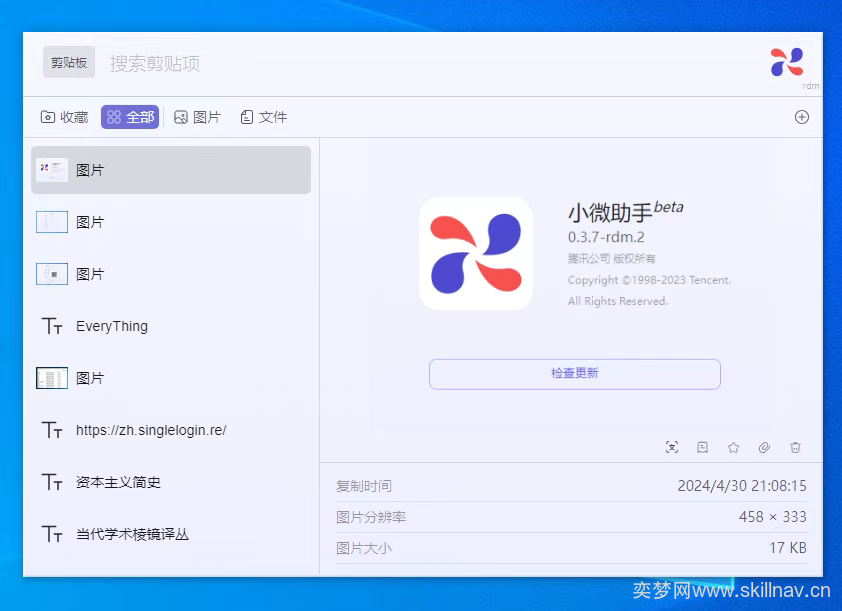The width and height of the screenshot is (842, 611).
Task: Focus the 搜索剪贴项 search field
Action: 155,63
